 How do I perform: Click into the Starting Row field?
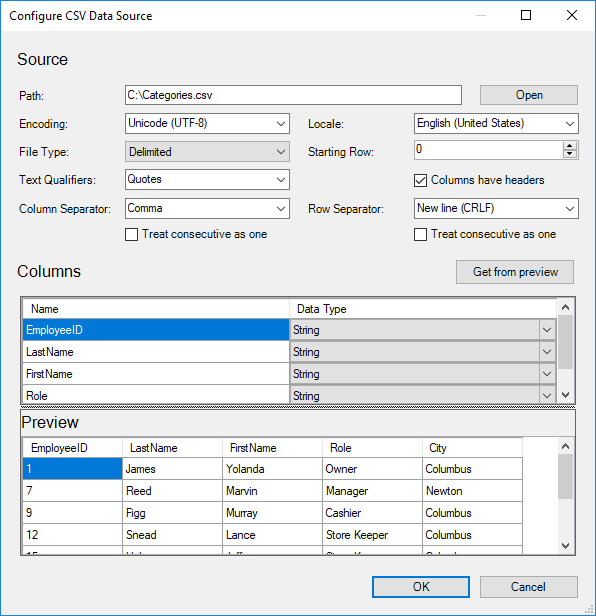[x=488, y=150]
